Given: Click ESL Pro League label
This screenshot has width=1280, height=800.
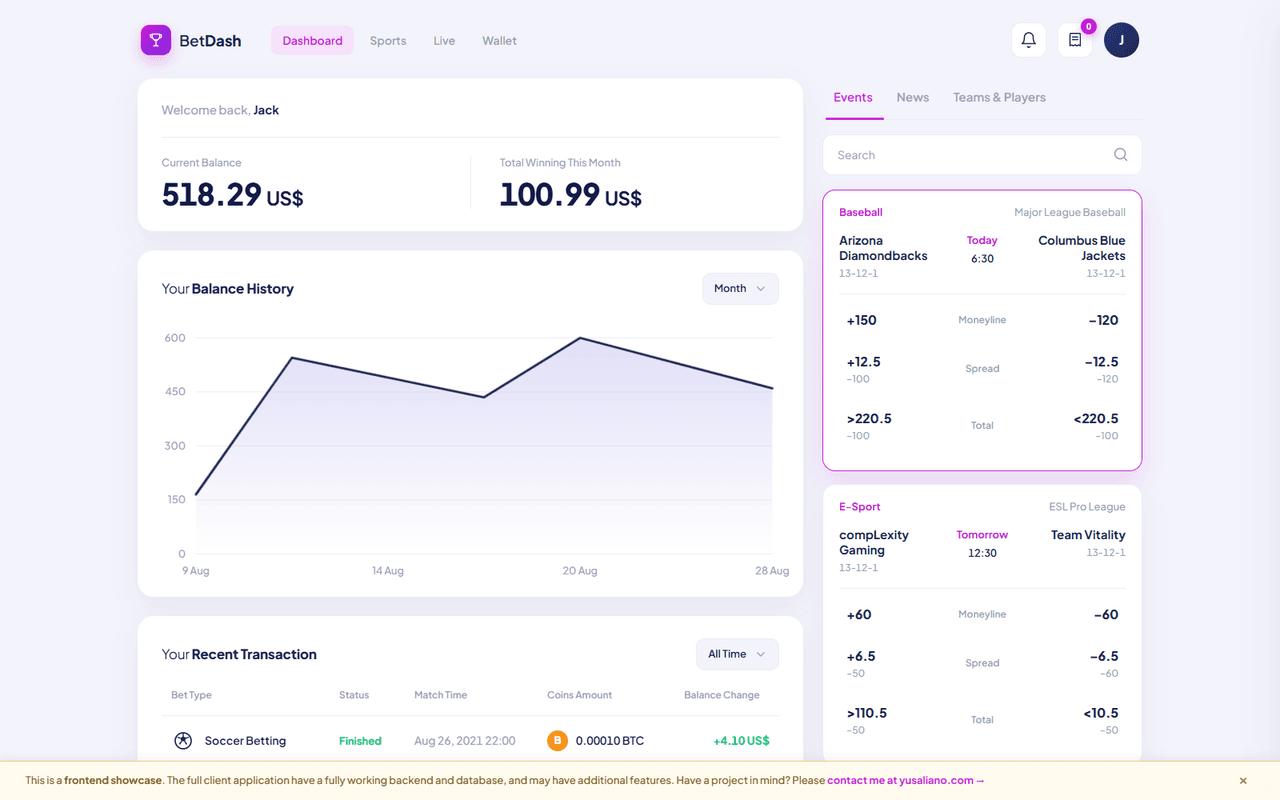Looking at the screenshot, I should (x=1087, y=507).
